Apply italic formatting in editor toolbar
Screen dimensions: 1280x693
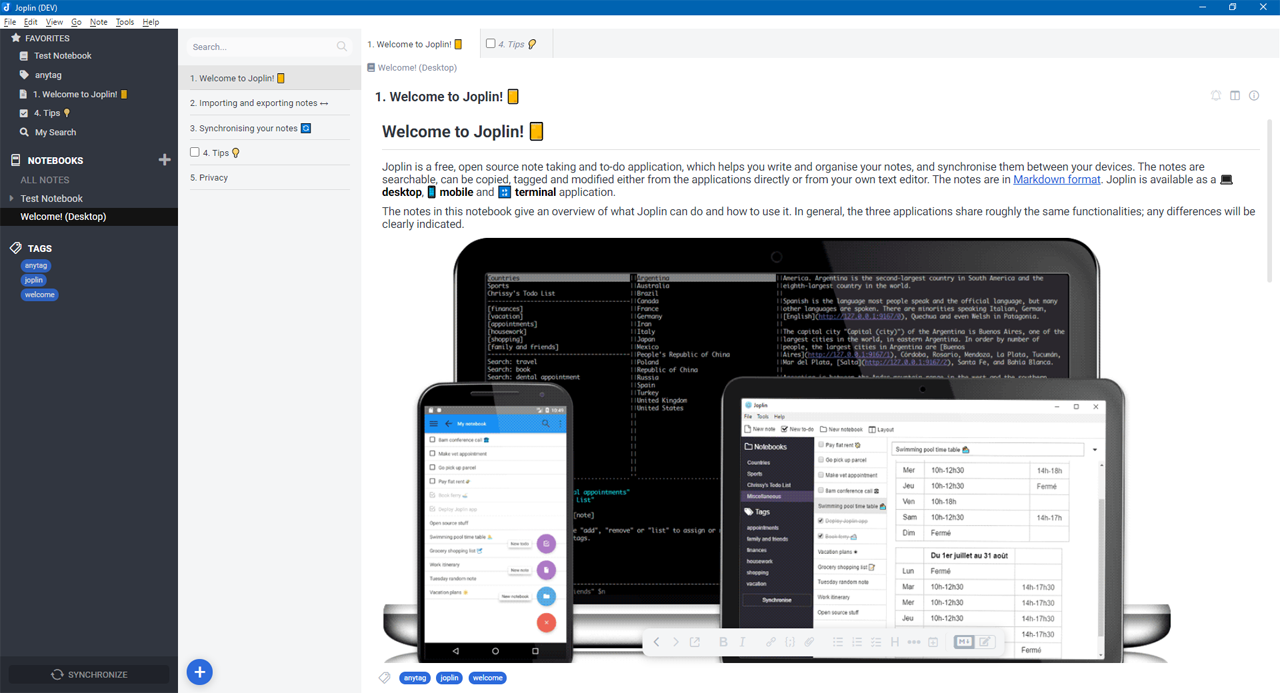pyautogui.click(x=742, y=642)
